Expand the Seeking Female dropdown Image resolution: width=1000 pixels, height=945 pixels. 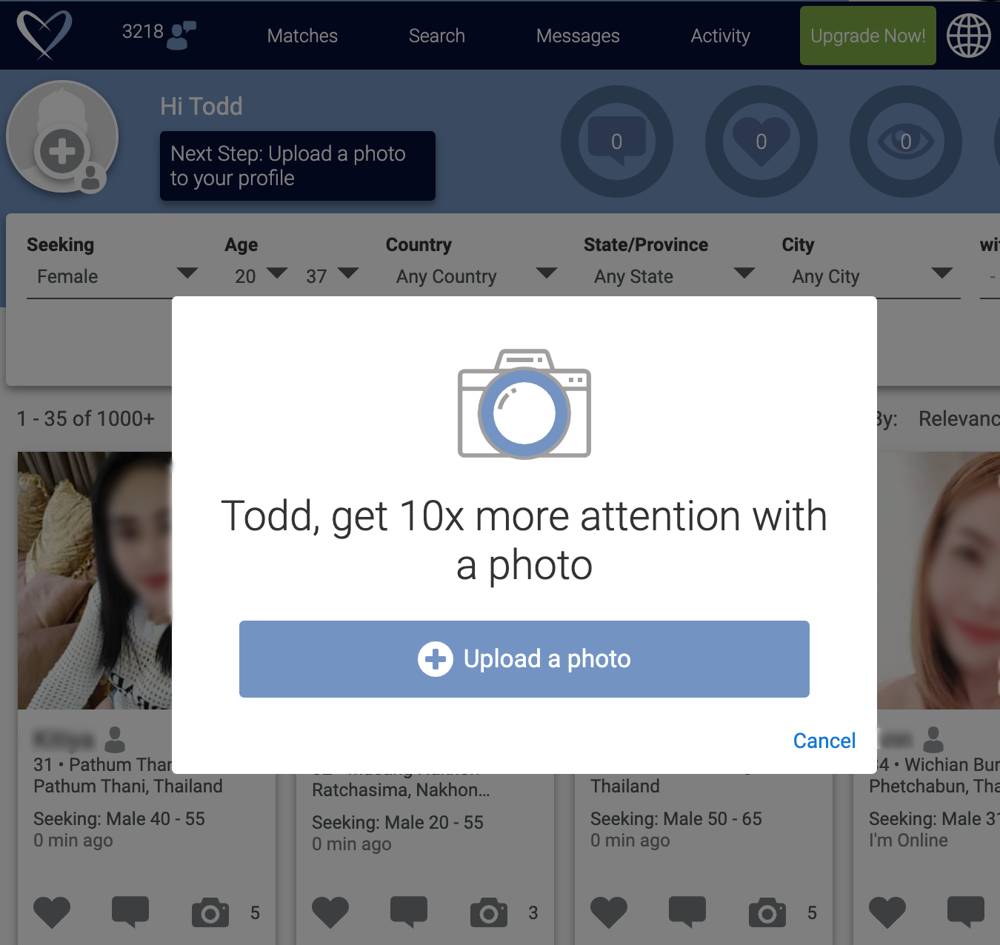(x=112, y=276)
